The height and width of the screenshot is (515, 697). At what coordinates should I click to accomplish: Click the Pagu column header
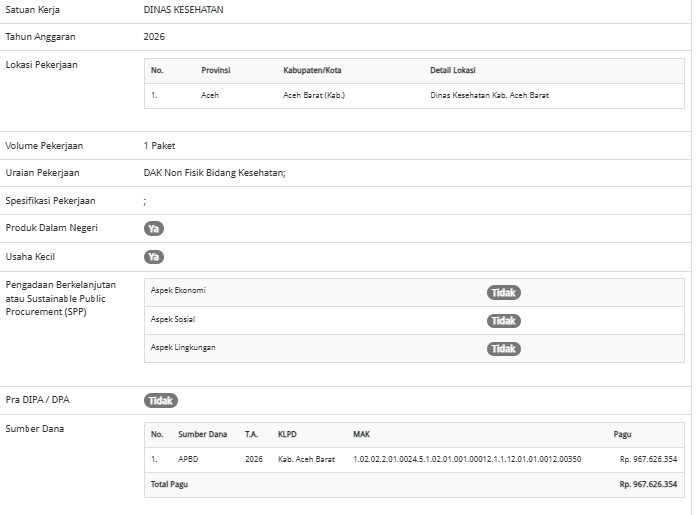coord(622,434)
